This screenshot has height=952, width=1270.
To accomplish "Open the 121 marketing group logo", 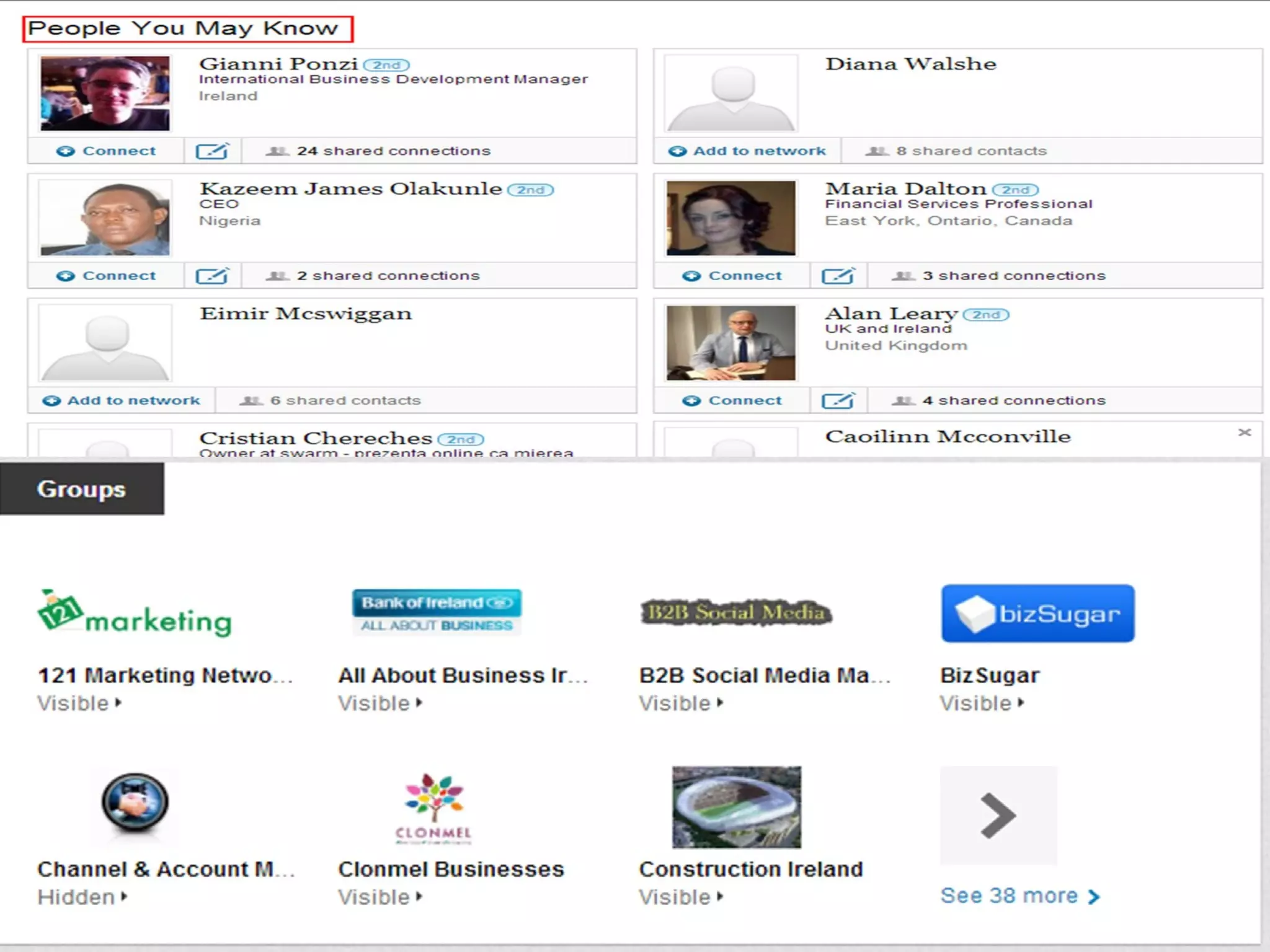I will pyautogui.click(x=135, y=614).
